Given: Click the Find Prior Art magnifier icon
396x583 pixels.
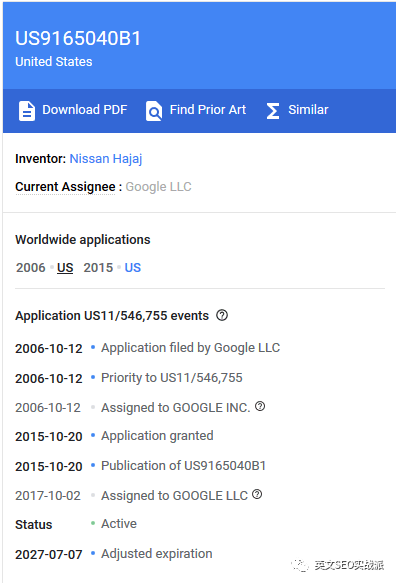Looking at the screenshot, I should point(154,110).
